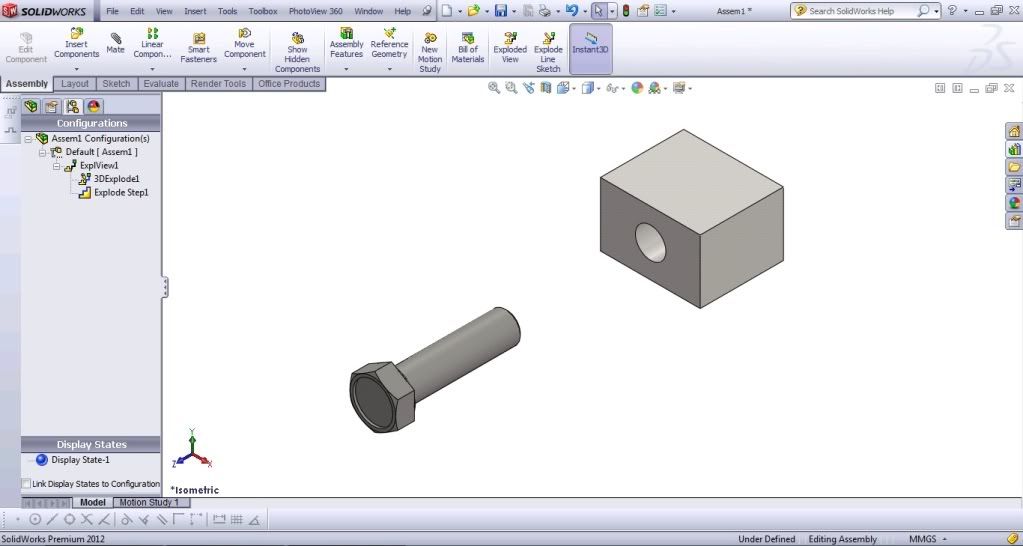
Task: Open Smart Fasteners tool
Action: (198, 47)
